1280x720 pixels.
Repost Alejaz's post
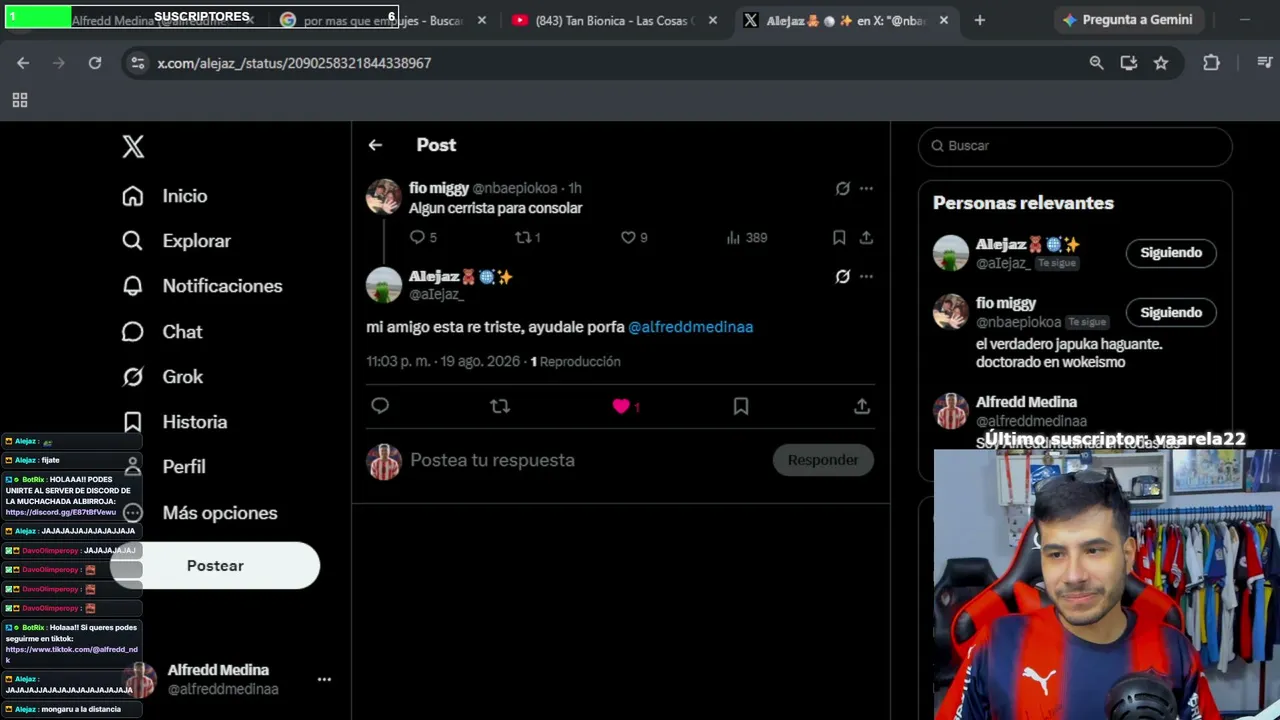pyautogui.click(x=500, y=406)
